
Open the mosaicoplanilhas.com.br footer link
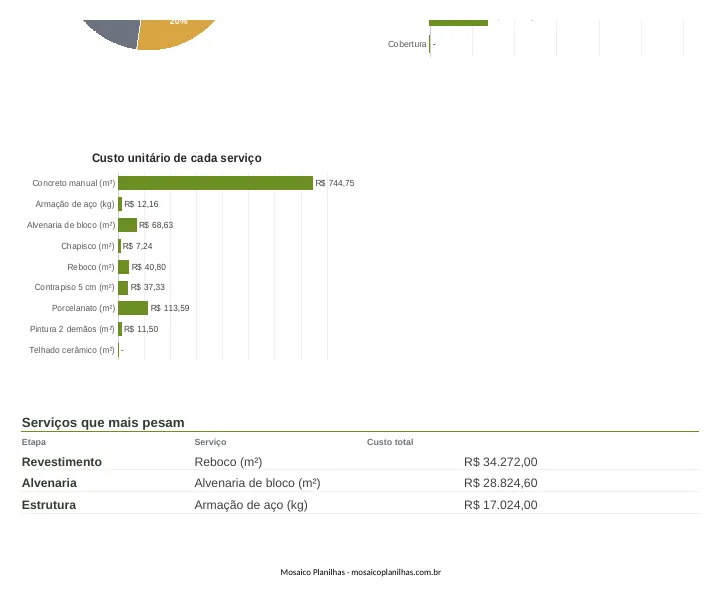pos(396,572)
